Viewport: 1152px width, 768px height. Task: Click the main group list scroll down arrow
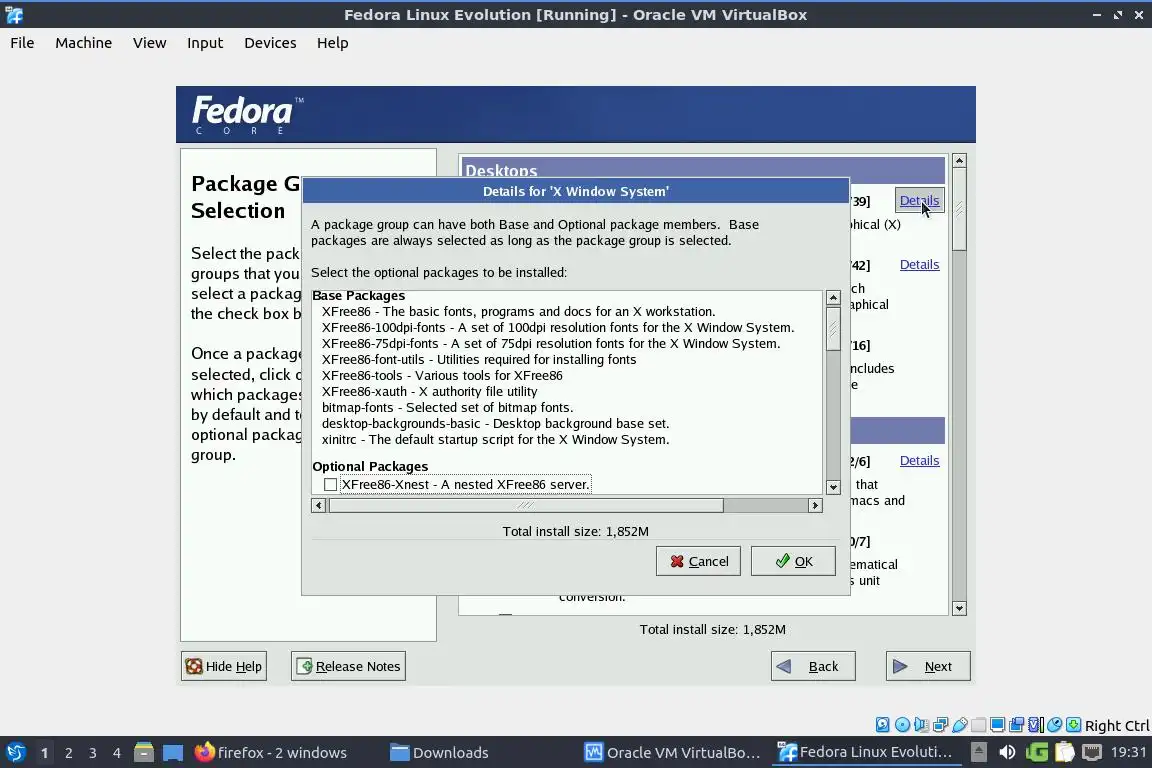959,608
